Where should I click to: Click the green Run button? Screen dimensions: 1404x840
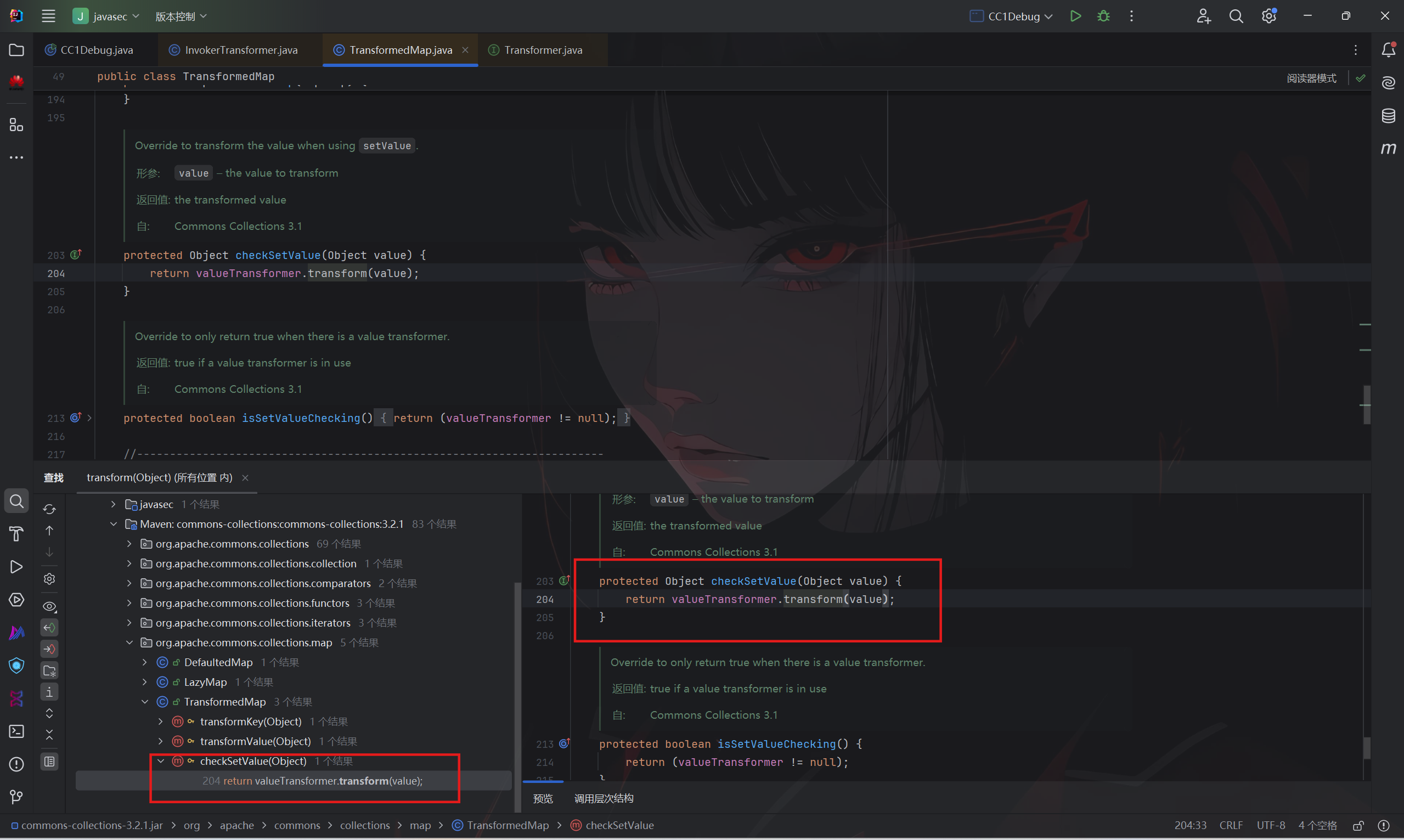pyautogui.click(x=1075, y=16)
